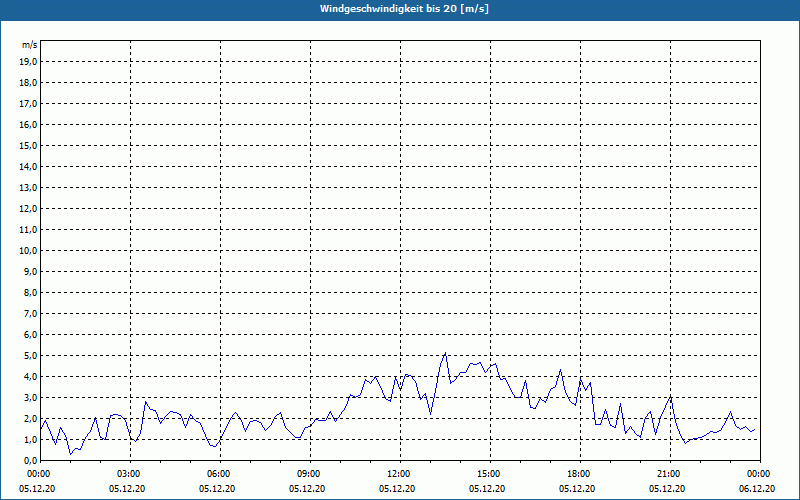Click the date label beneath 12:00
The height and width of the screenshot is (500, 800).
[x=399, y=488]
